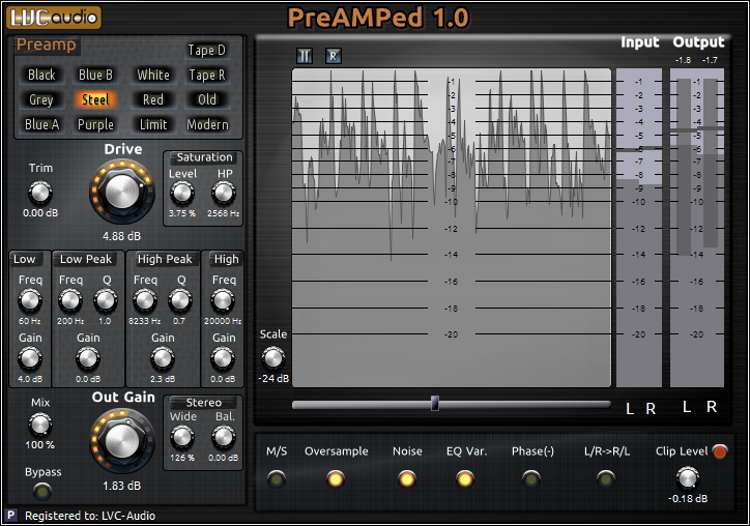The image size is (750, 526).
Task: Click the Low band Freq knob
Action: (x=30, y=301)
